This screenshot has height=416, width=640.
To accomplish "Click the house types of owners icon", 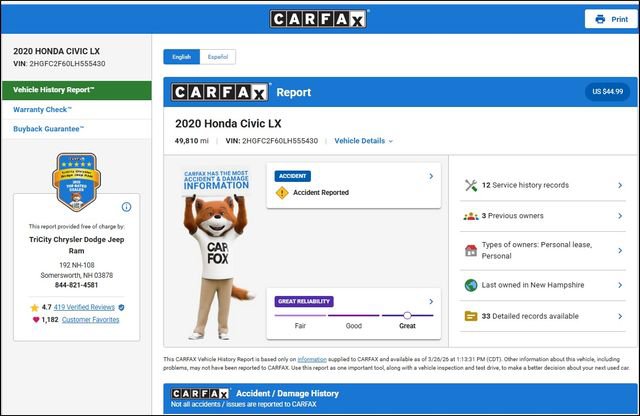I will pyautogui.click(x=471, y=250).
